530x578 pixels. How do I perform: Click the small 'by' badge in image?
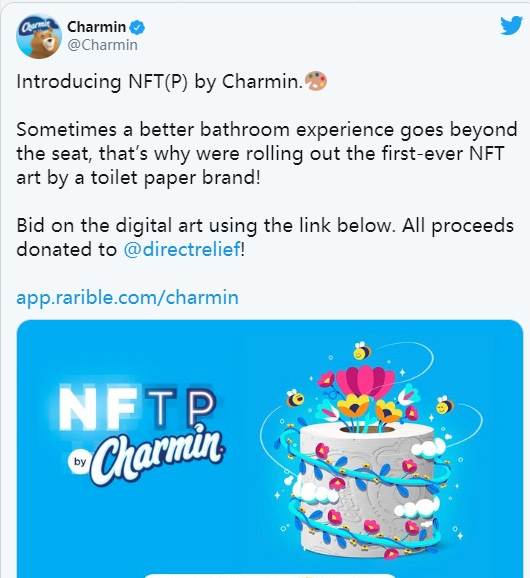(79, 461)
